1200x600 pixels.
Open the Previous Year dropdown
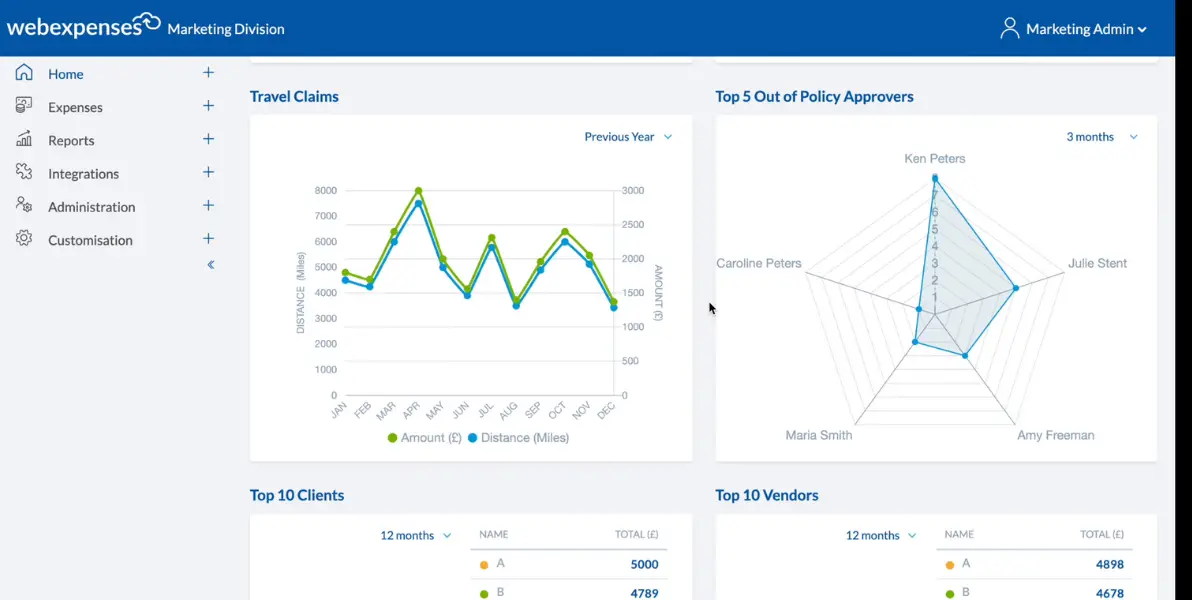(628, 137)
